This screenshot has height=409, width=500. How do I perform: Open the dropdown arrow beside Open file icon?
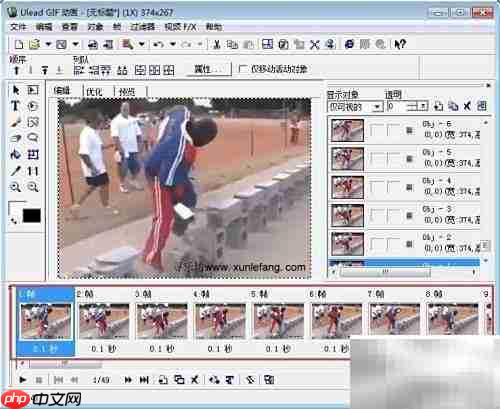(x=48, y=44)
